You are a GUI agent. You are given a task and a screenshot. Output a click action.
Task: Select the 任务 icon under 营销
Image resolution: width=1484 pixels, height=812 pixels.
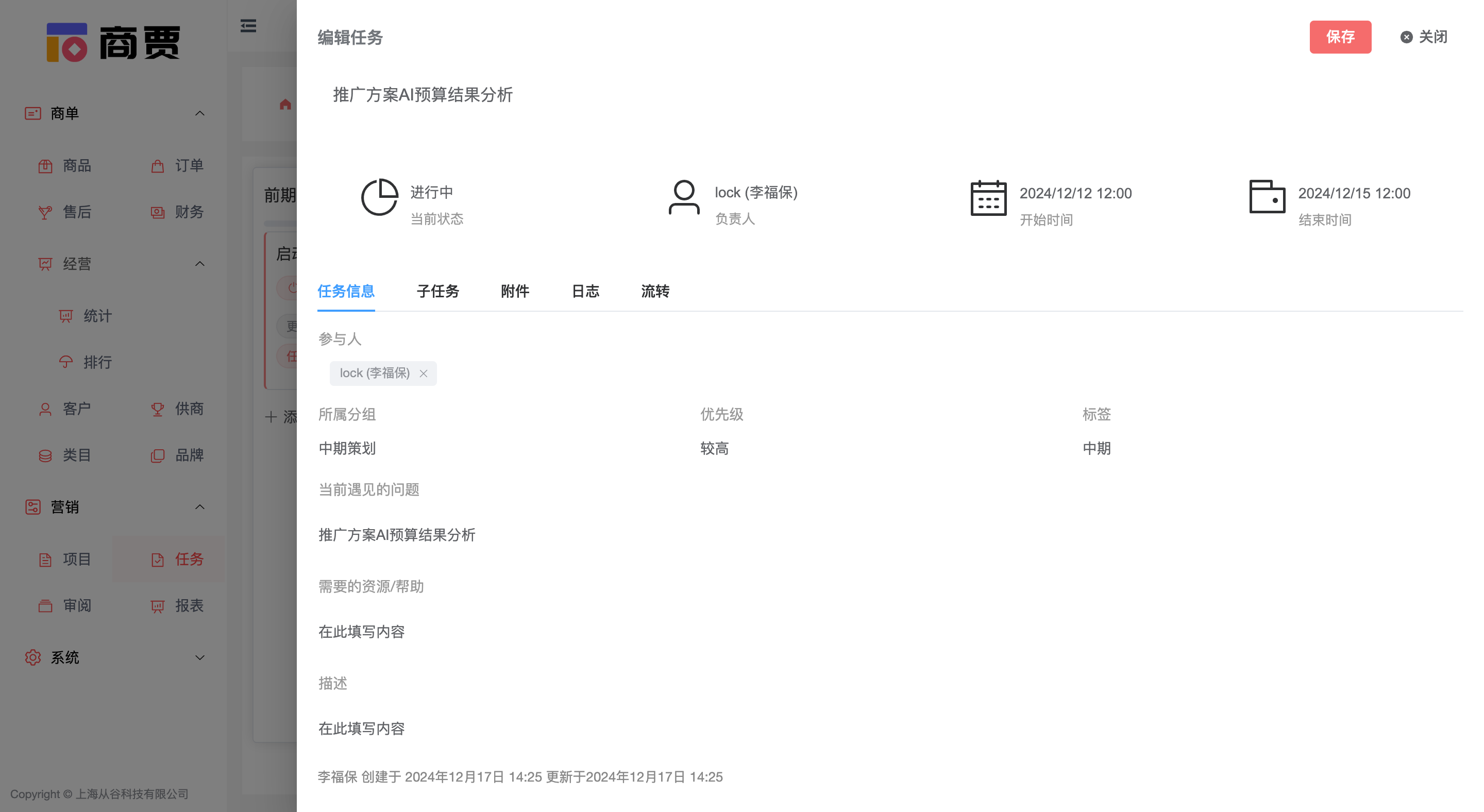pos(158,559)
